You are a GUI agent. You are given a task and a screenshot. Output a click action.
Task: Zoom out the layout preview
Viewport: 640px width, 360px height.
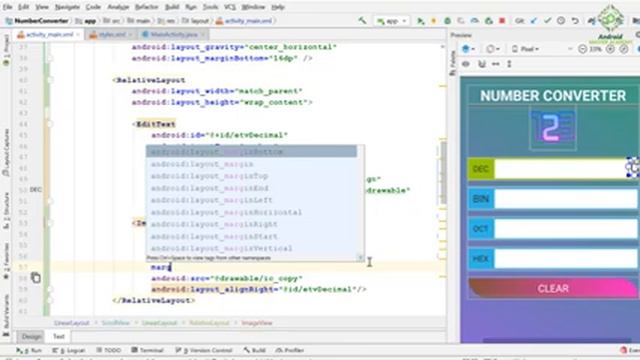582,49
